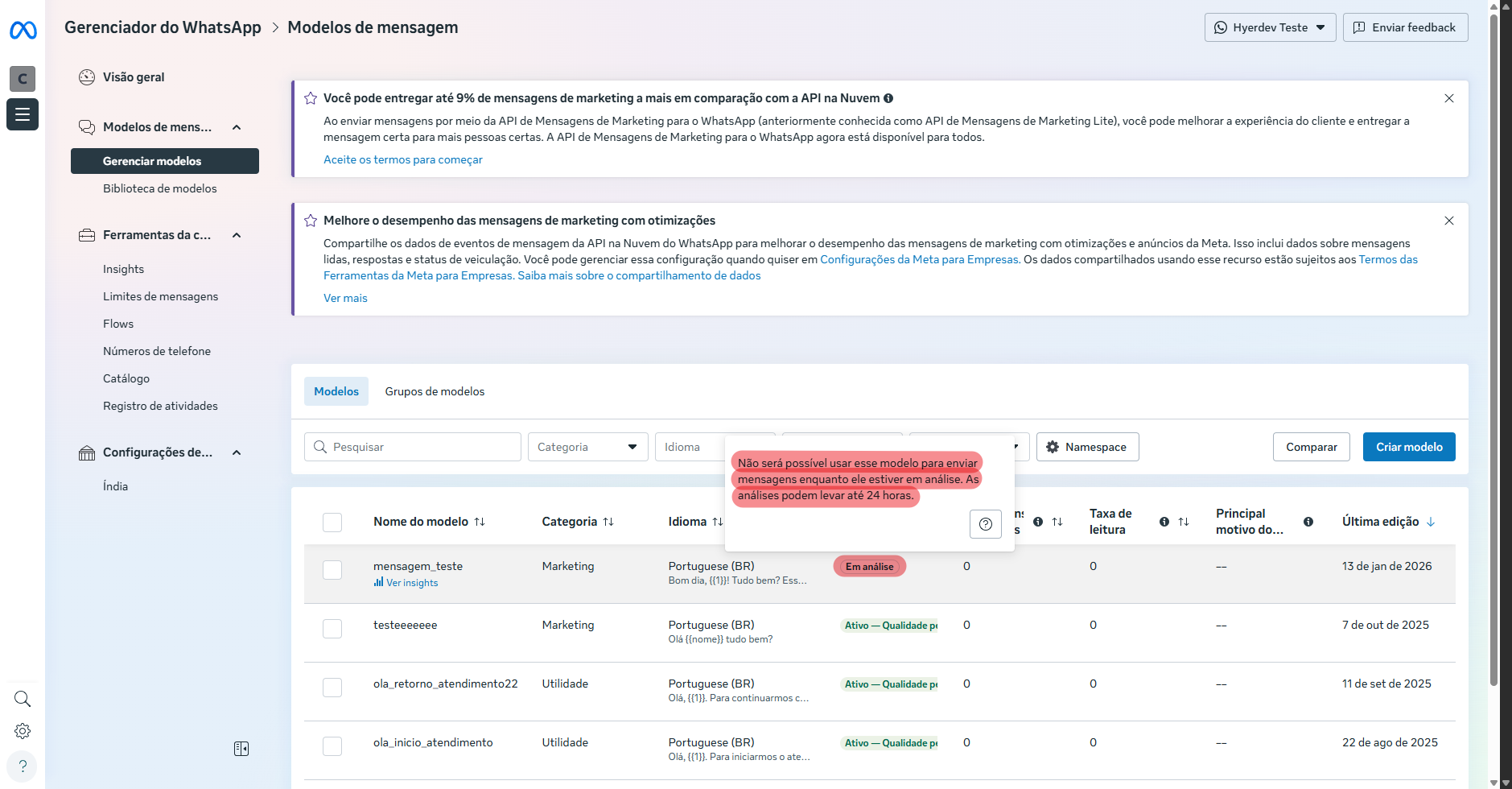
Task: Select the mensagem_teste row checkbox
Action: click(332, 570)
